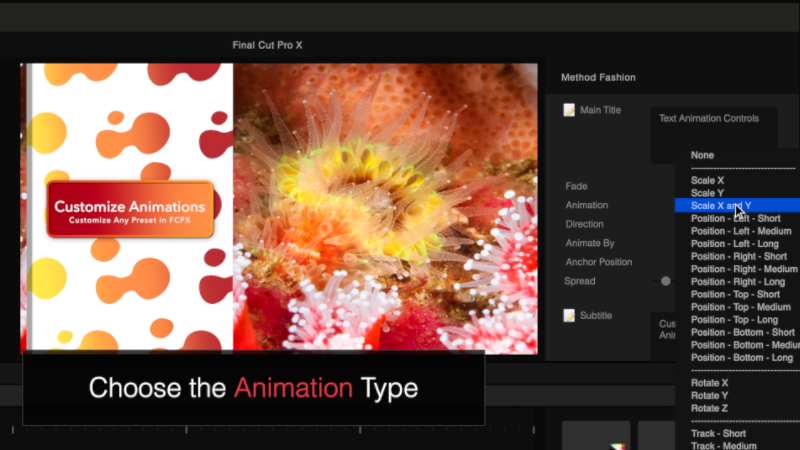
Task: Click the coral anemone video preview
Action: pos(385,208)
